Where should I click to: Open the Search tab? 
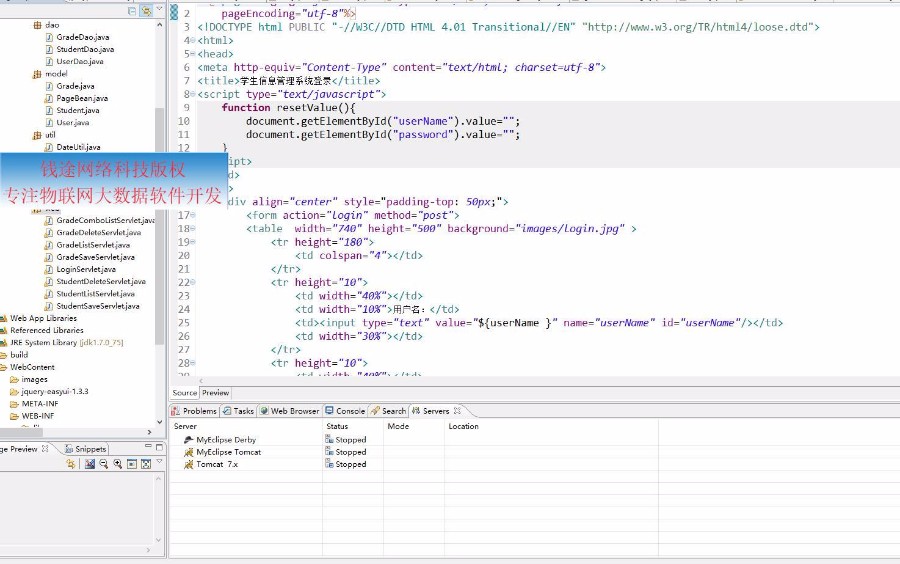tap(389, 411)
